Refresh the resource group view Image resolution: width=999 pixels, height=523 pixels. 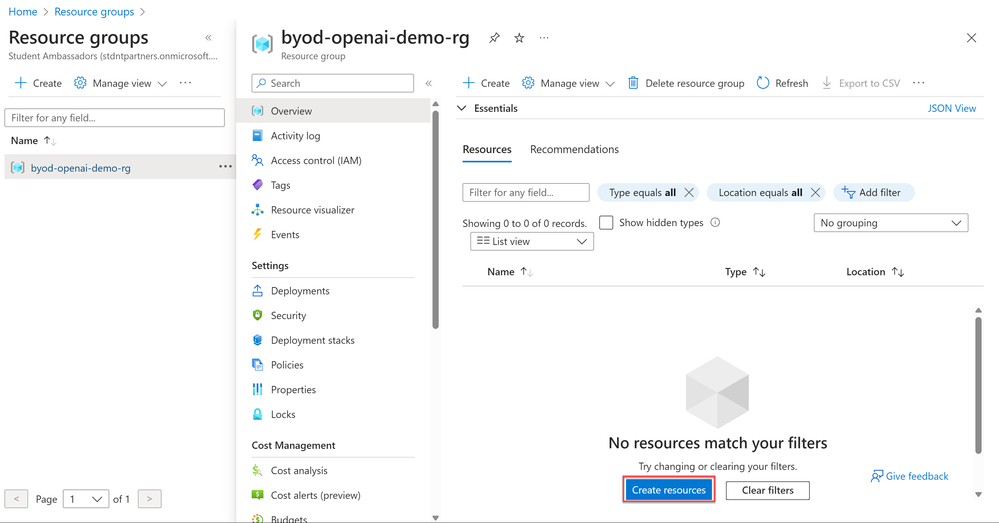782,83
